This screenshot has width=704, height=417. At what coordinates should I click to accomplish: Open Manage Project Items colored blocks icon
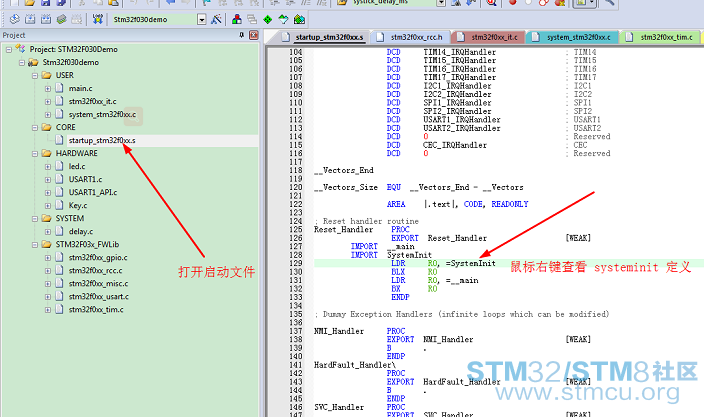coord(237,19)
